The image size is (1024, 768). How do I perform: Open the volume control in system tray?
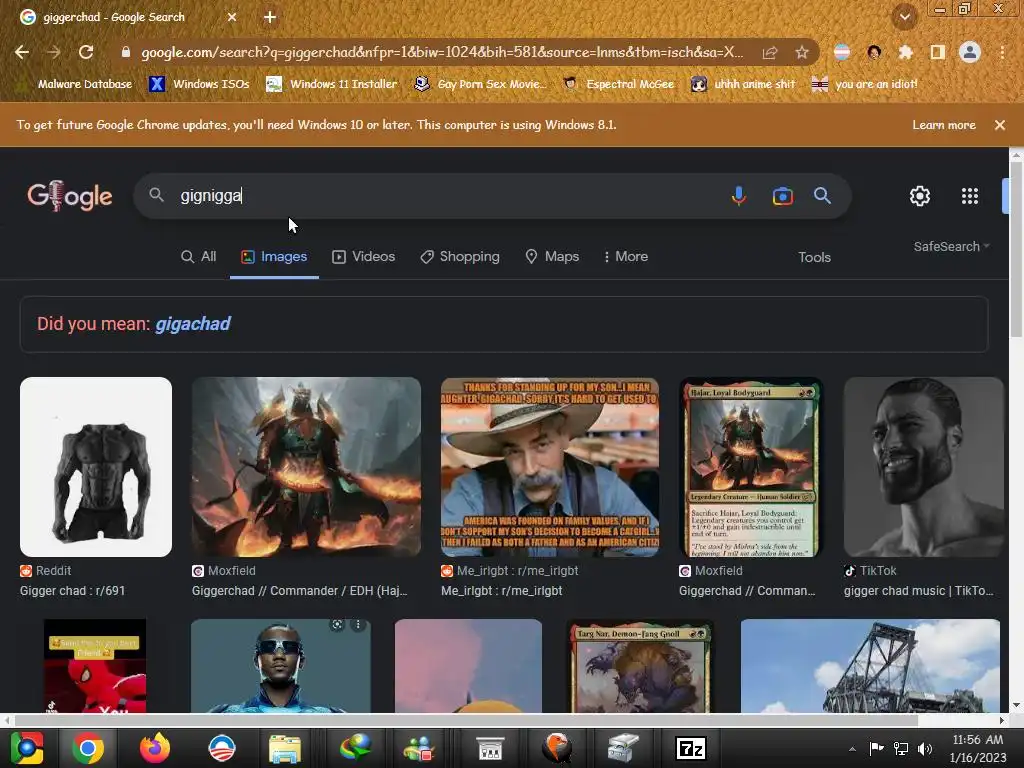(x=925, y=748)
